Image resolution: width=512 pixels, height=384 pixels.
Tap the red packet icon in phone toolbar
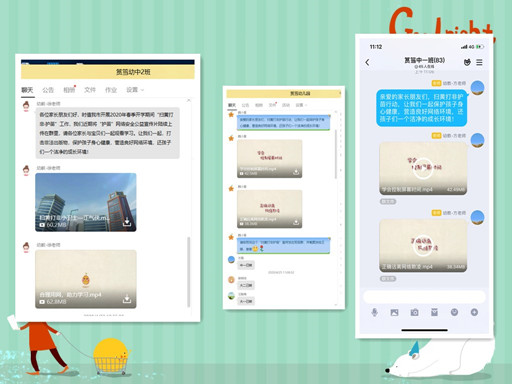click(x=434, y=312)
